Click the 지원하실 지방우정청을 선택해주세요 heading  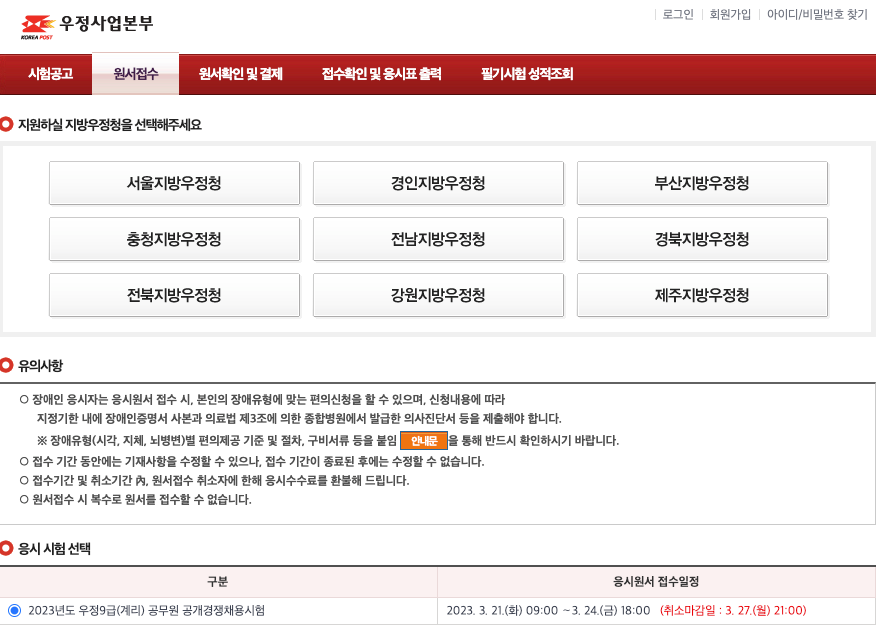(x=110, y=125)
